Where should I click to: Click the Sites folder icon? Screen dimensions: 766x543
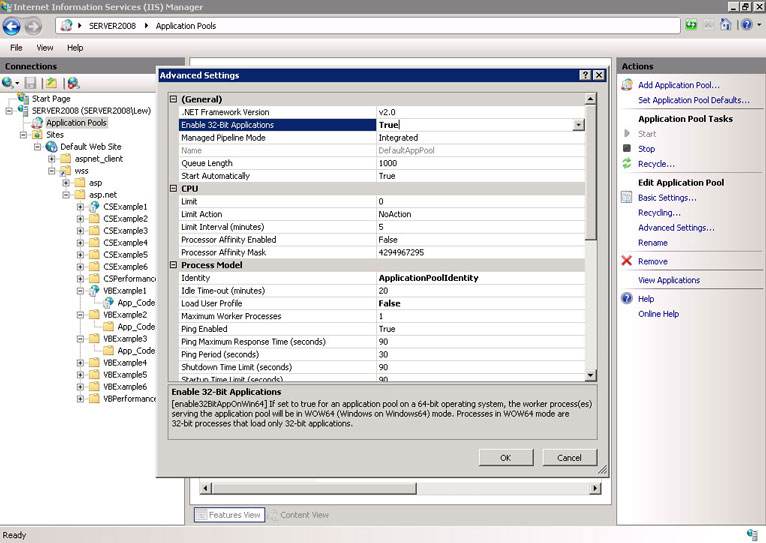click(x=37, y=135)
